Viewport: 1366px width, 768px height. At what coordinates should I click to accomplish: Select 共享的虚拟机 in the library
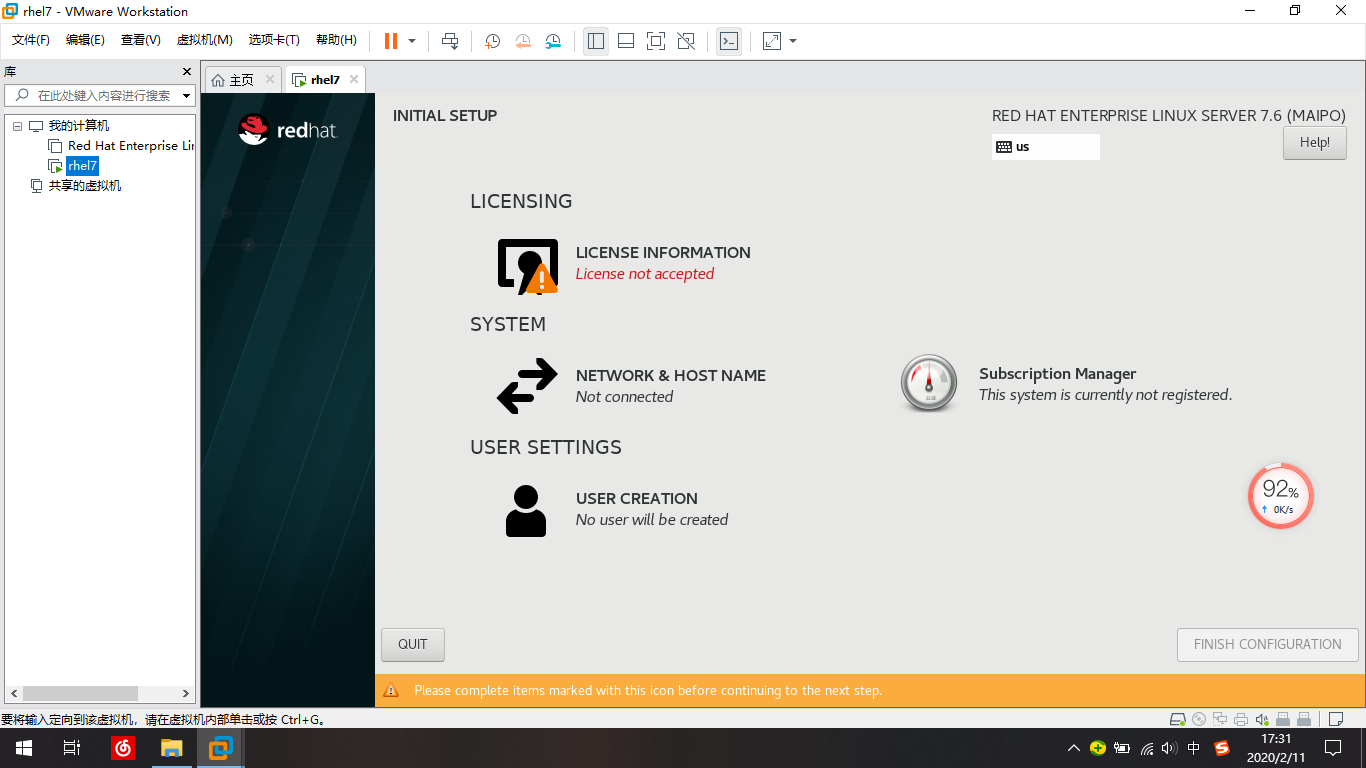85,186
